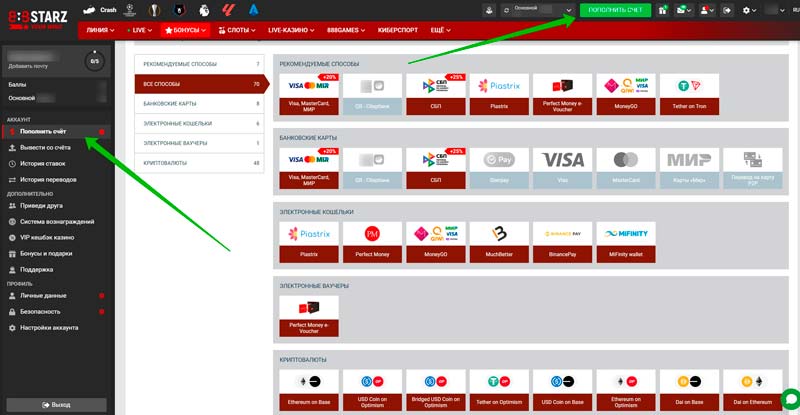800x415 pixels.
Task: Open the green live chat bubble
Action: tap(789, 397)
